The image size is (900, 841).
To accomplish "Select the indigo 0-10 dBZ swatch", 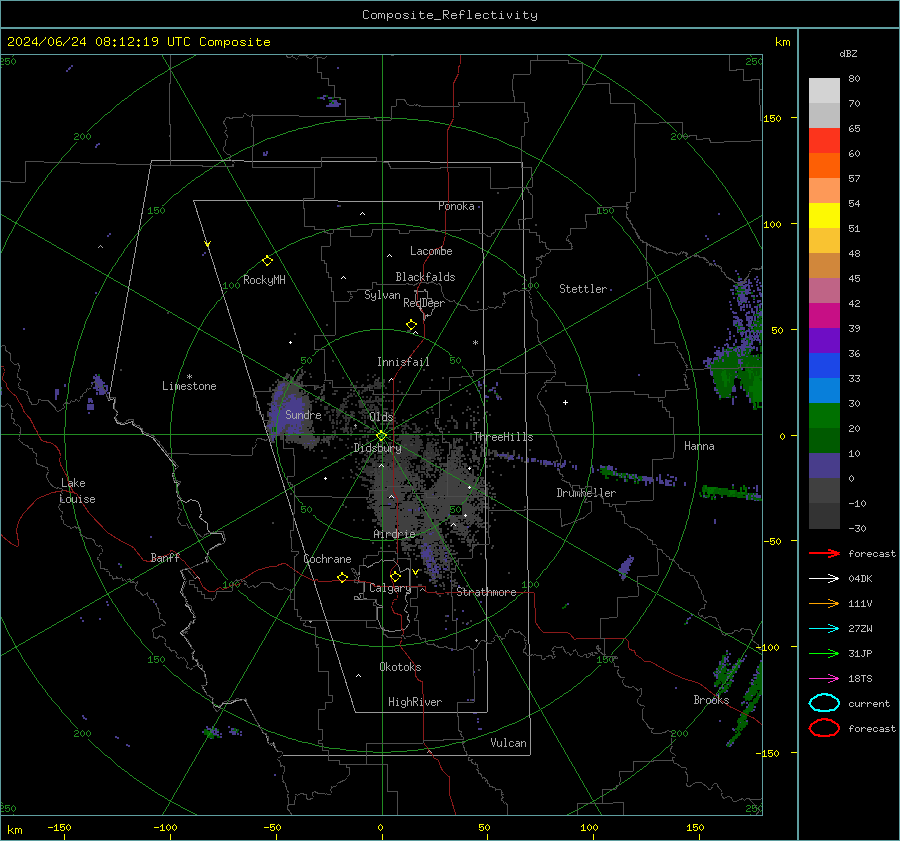I will point(824,466).
